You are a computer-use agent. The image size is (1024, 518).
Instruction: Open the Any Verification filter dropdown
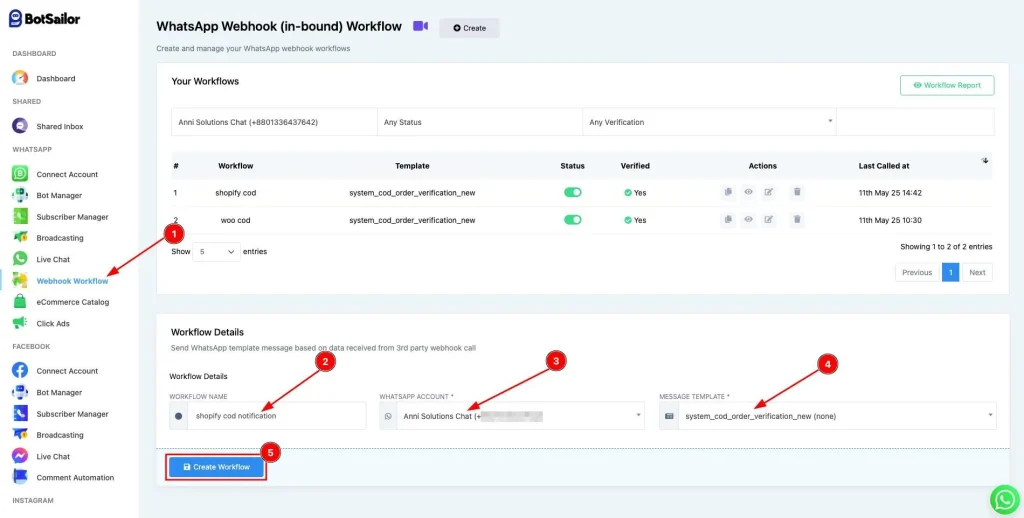[x=709, y=122]
